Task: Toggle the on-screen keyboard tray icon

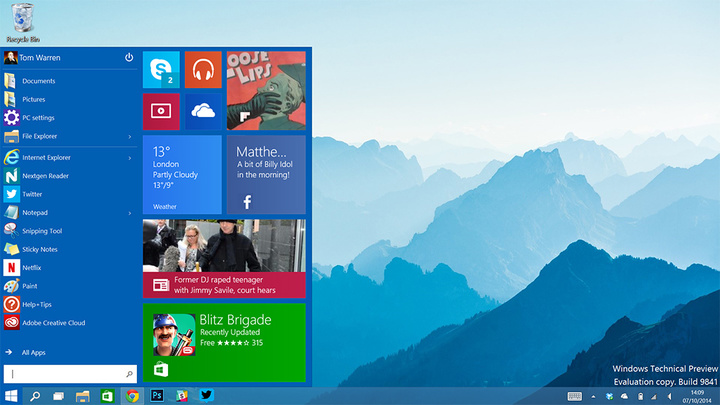Action: tap(575, 396)
